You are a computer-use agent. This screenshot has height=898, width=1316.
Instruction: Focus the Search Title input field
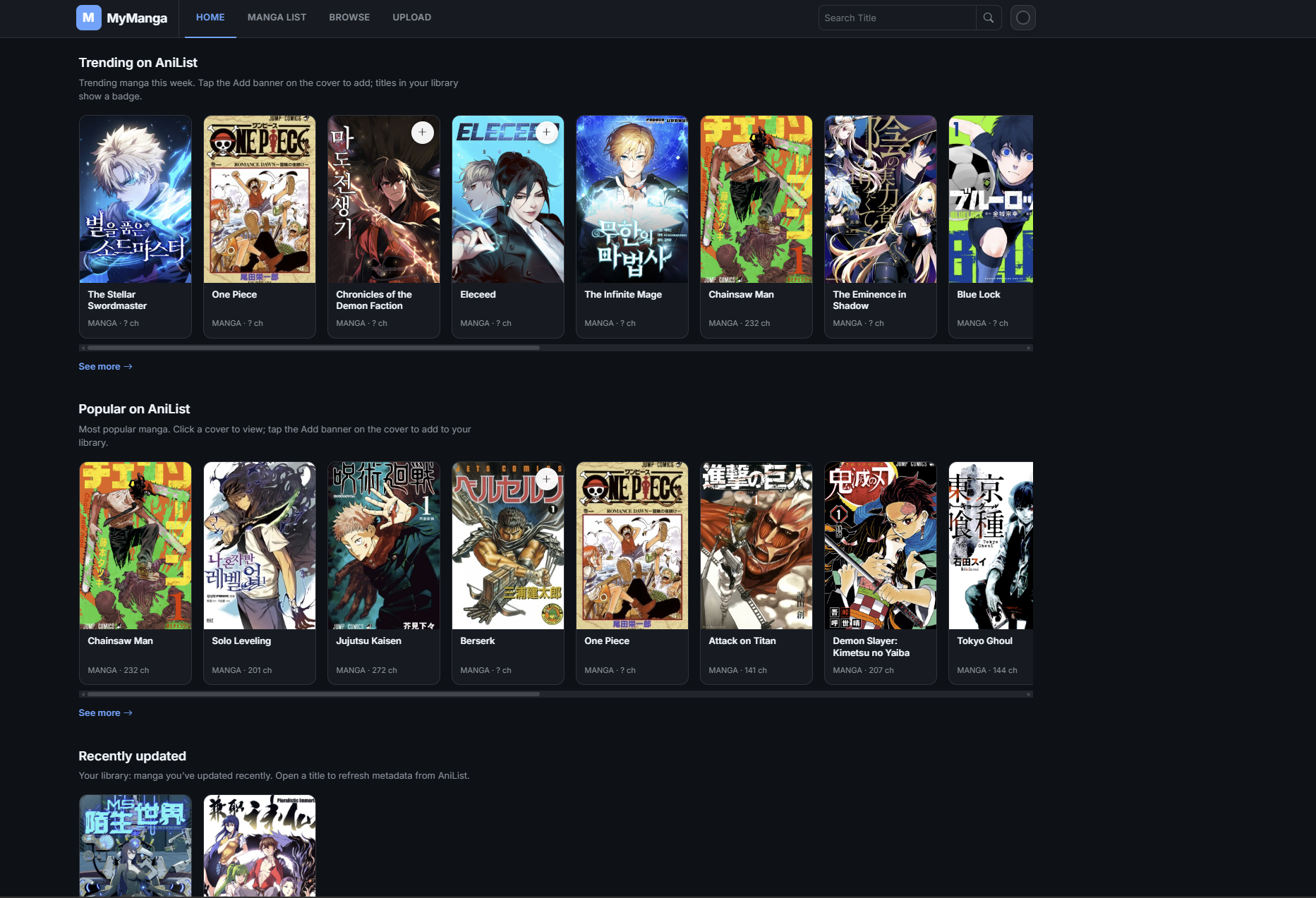[896, 18]
